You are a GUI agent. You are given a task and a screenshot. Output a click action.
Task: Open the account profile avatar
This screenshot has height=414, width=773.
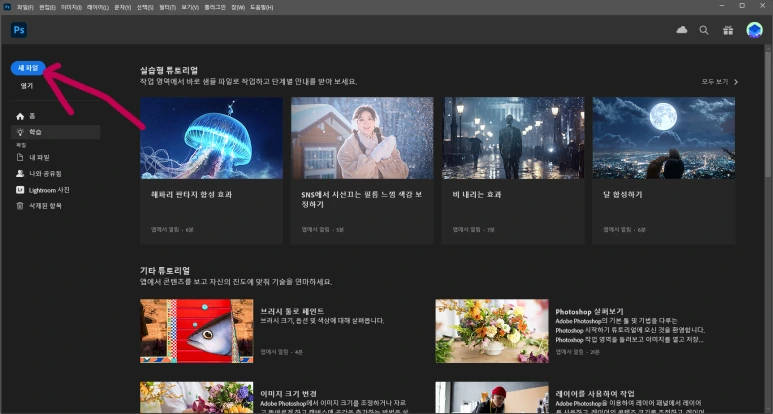754,30
